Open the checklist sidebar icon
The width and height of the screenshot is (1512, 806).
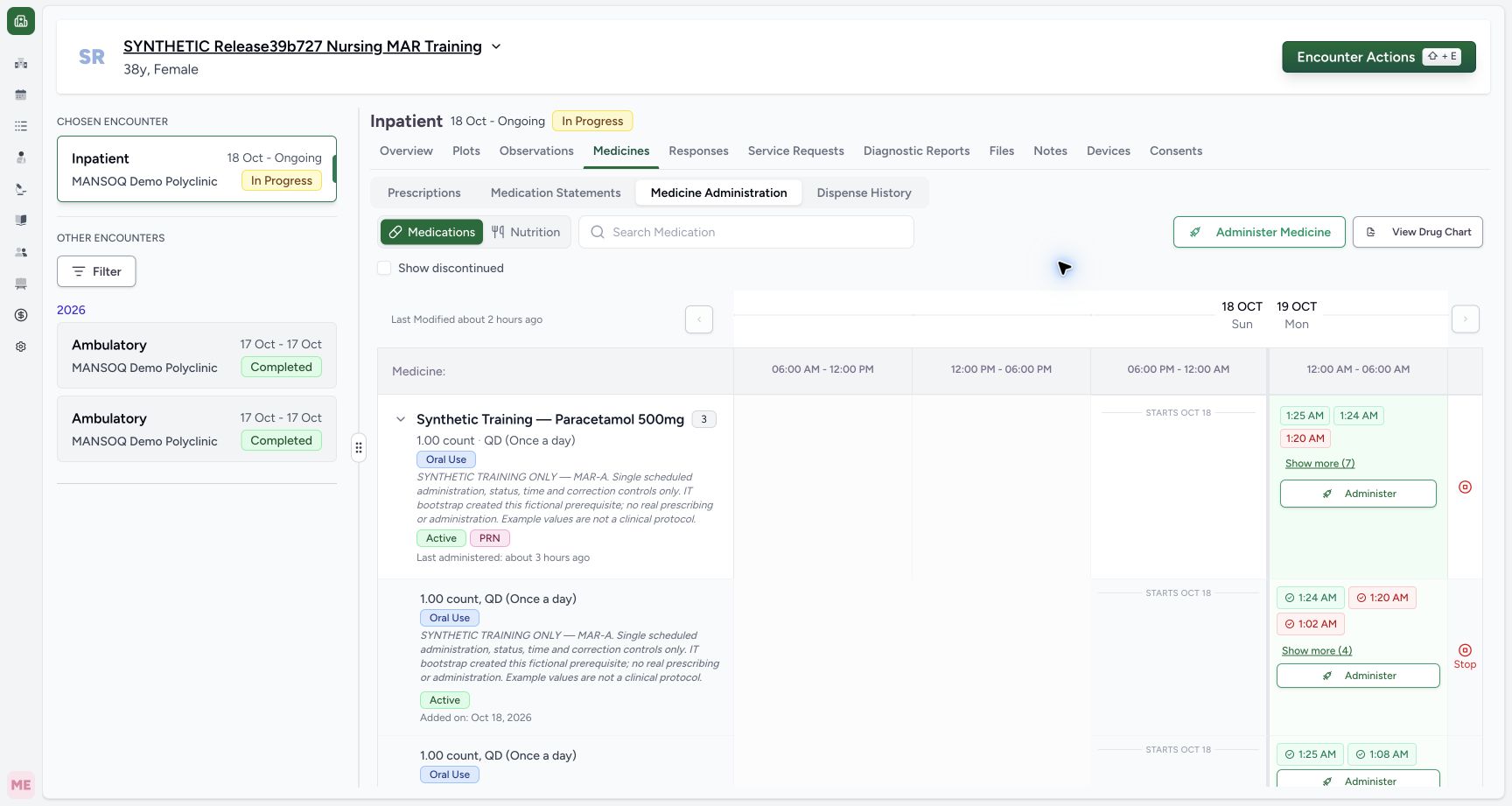coord(21,126)
